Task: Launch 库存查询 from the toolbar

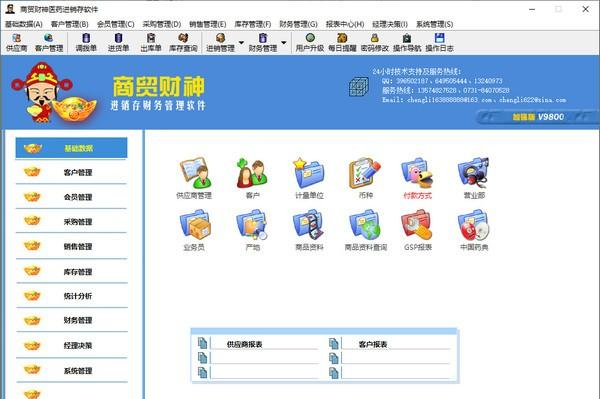Action: click(x=183, y=42)
